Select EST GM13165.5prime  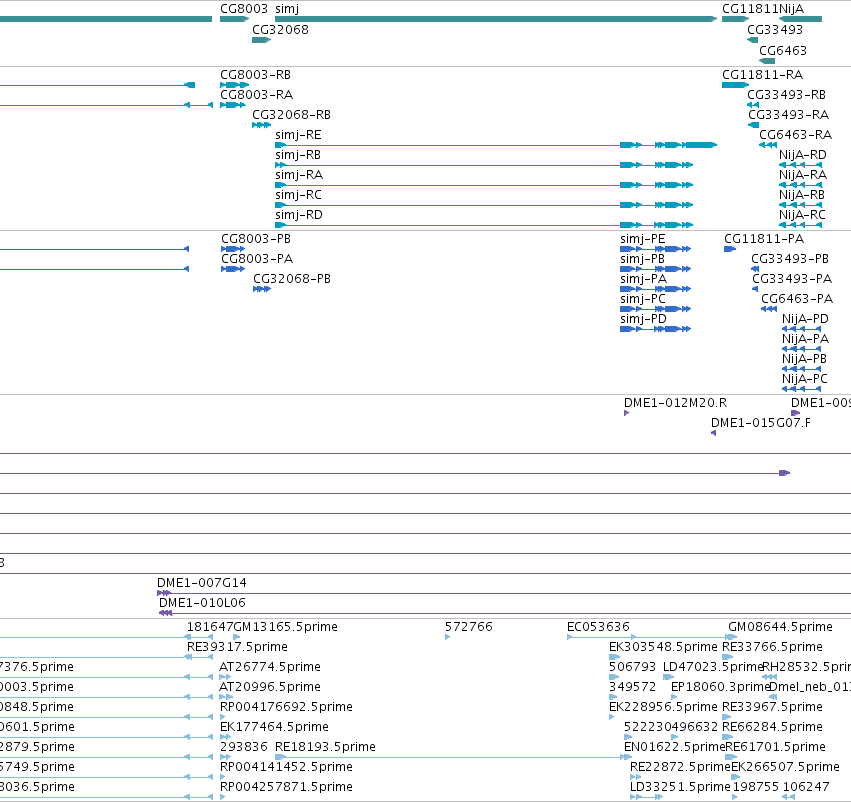point(285,627)
